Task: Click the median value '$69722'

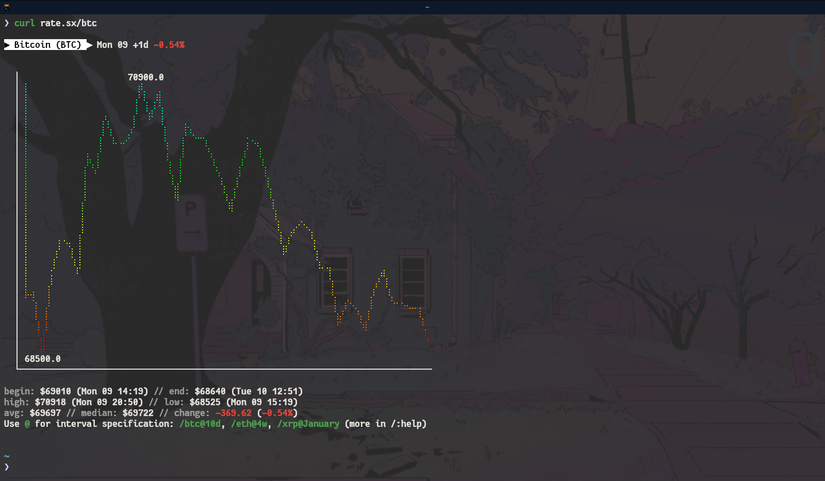Action: 138,413
